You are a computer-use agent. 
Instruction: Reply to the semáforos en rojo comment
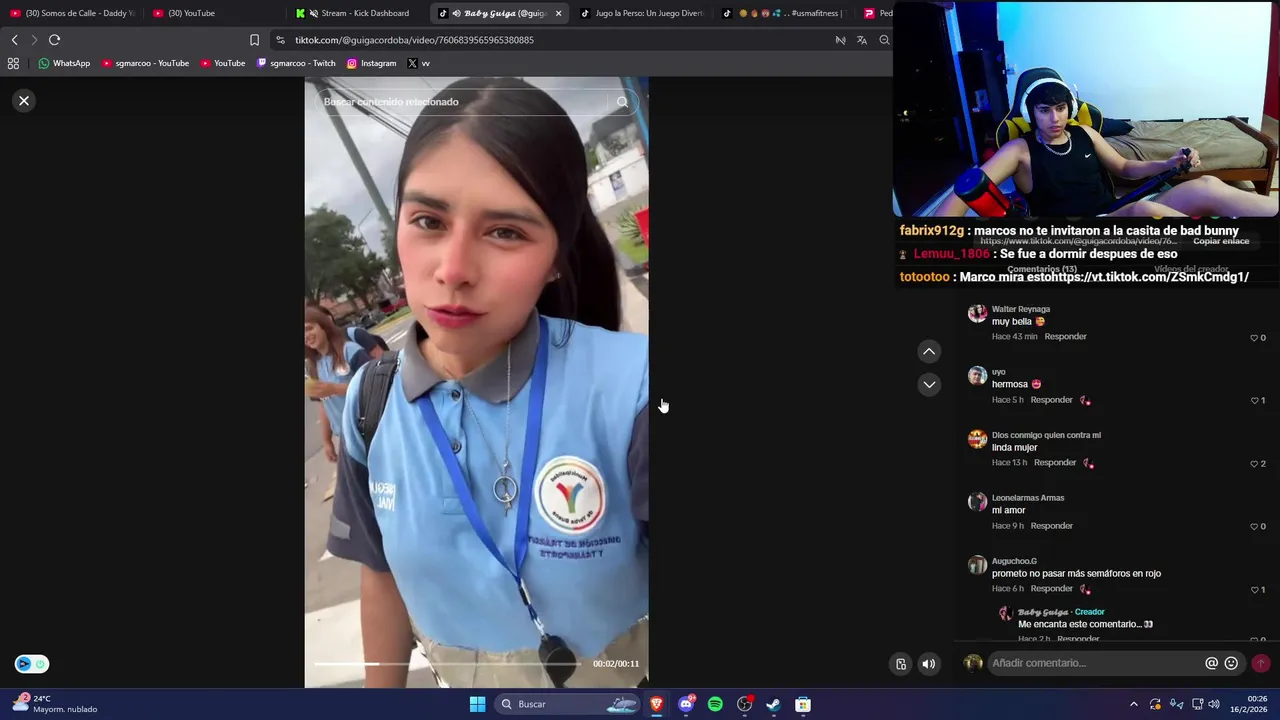(1051, 589)
